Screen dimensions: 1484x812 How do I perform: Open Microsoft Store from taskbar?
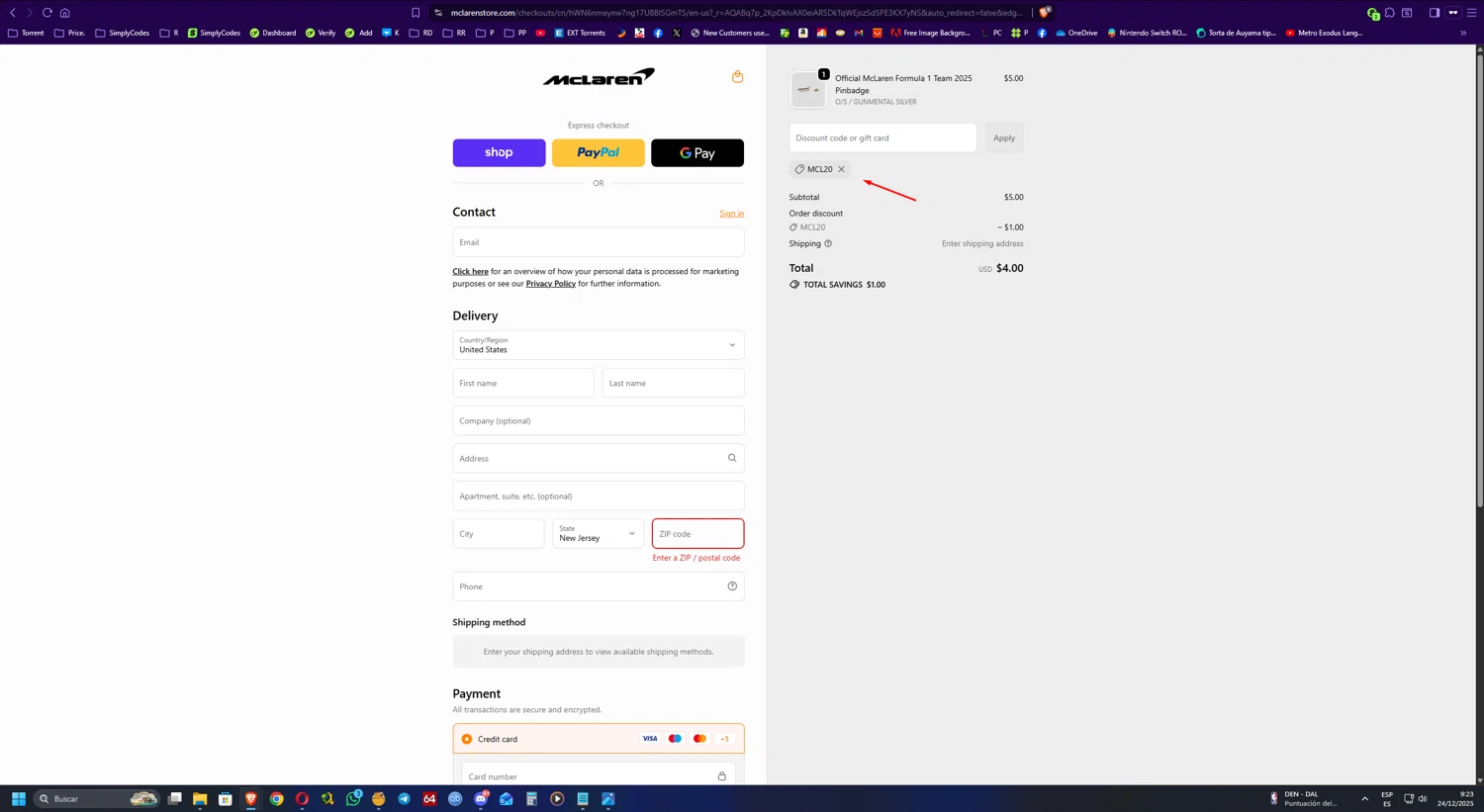(x=226, y=799)
